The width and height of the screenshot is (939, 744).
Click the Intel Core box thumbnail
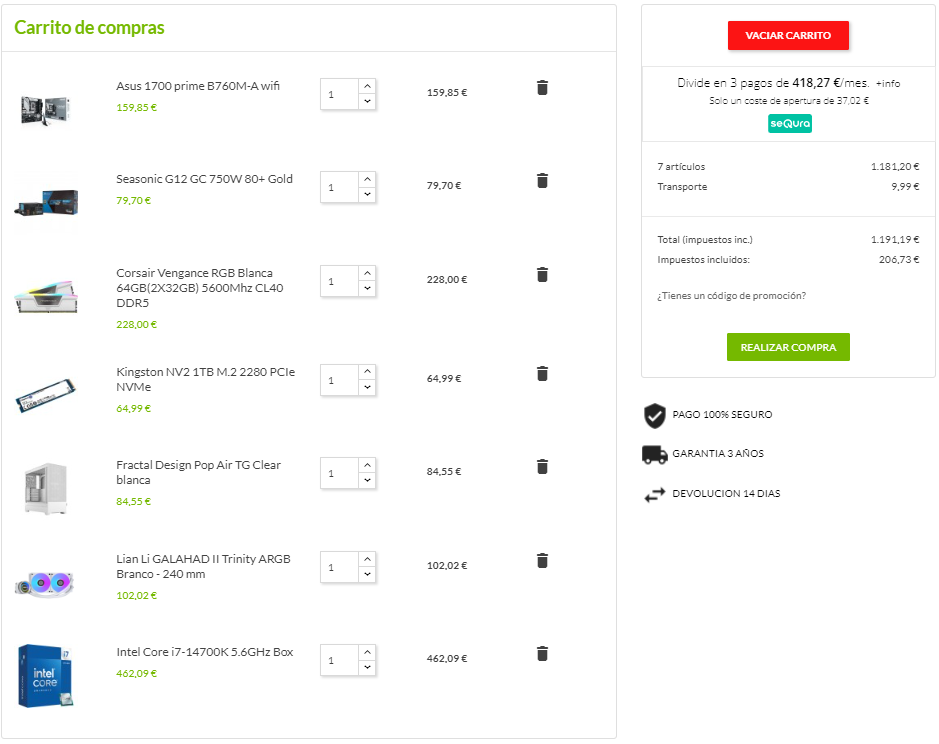click(46, 676)
